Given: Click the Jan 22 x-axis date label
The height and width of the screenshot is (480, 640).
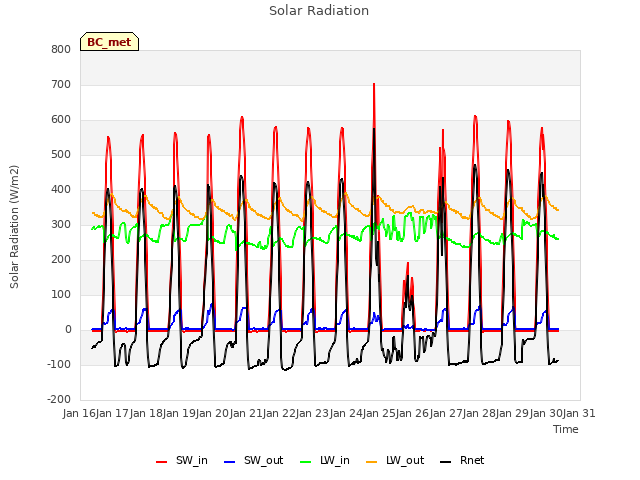Looking at the screenshot, I should tap(279, 413).
